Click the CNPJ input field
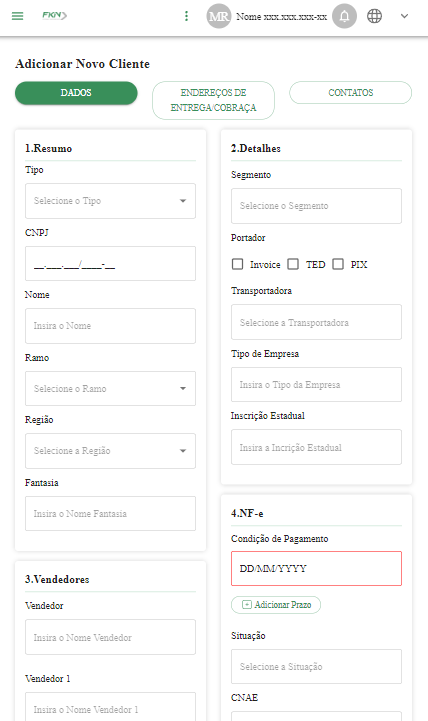 (x=110, y=263)
